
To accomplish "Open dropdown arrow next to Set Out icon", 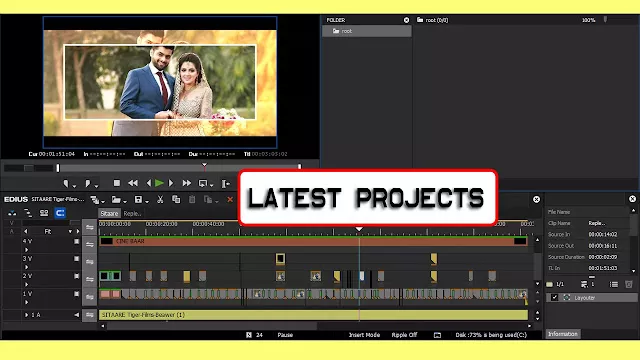I will coord(96,186).
